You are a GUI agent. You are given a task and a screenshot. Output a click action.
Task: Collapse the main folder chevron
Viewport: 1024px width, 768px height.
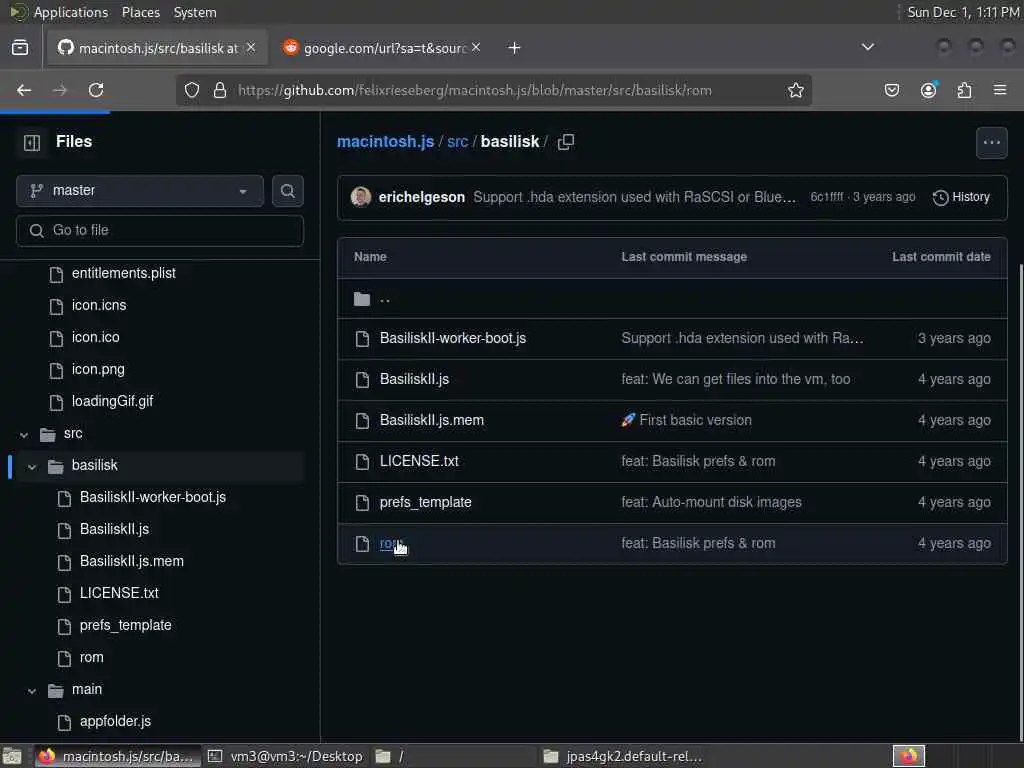point(32,690)
